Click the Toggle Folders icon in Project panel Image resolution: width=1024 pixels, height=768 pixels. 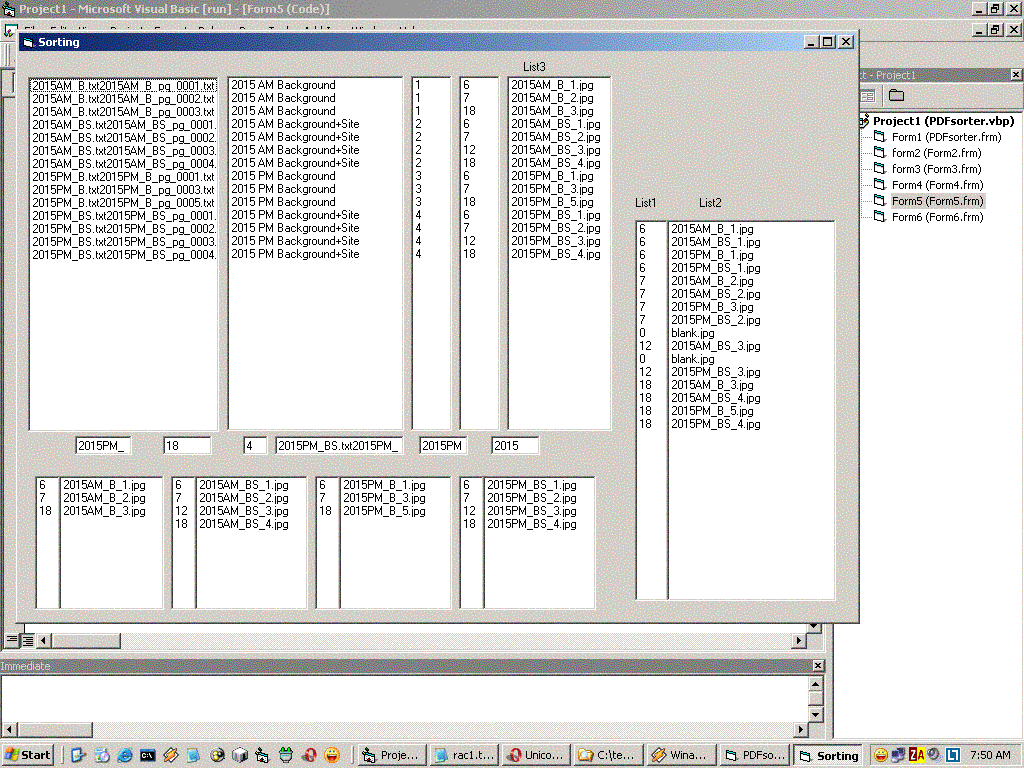(x=897, y=96)
